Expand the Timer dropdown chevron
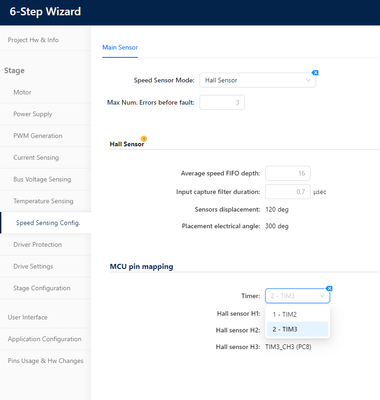 [x=322, y=296]
